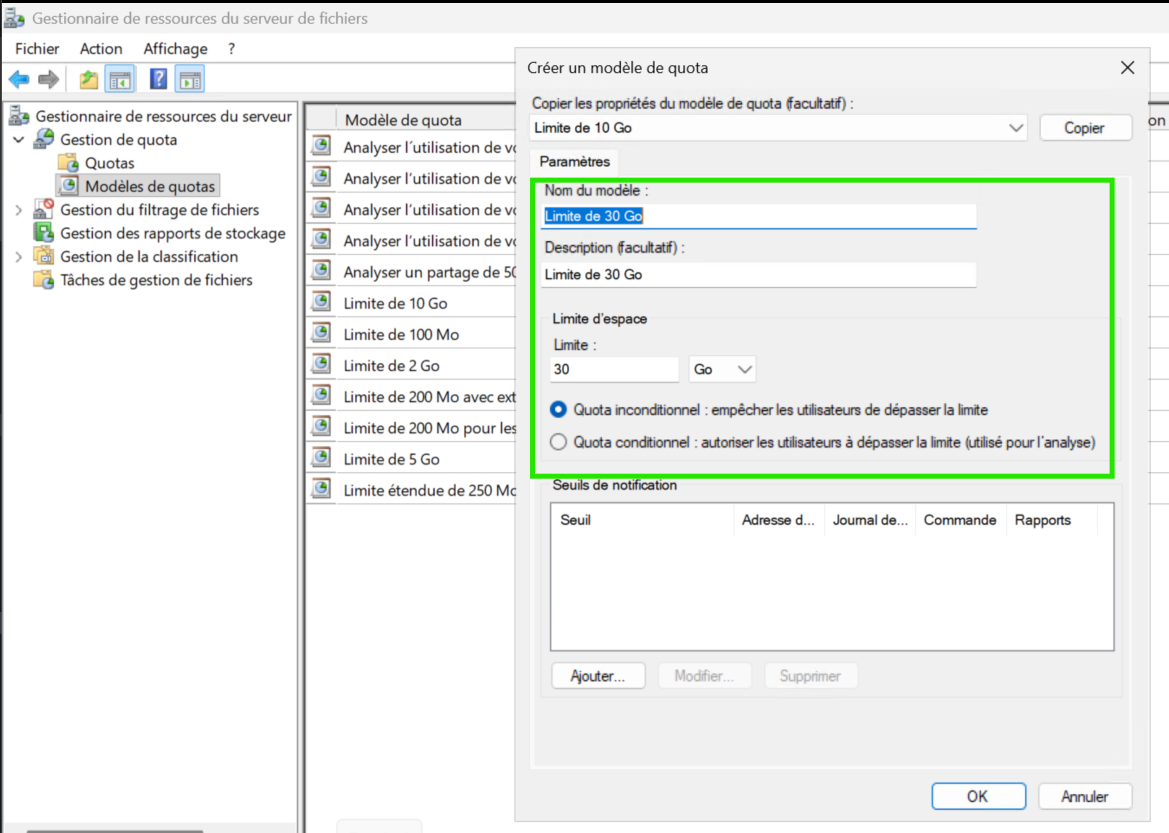Image resolution: width=1169 pixels, height=833 pixels.
Task: Open the Go unit dropdown
Action: click(723, 370)
